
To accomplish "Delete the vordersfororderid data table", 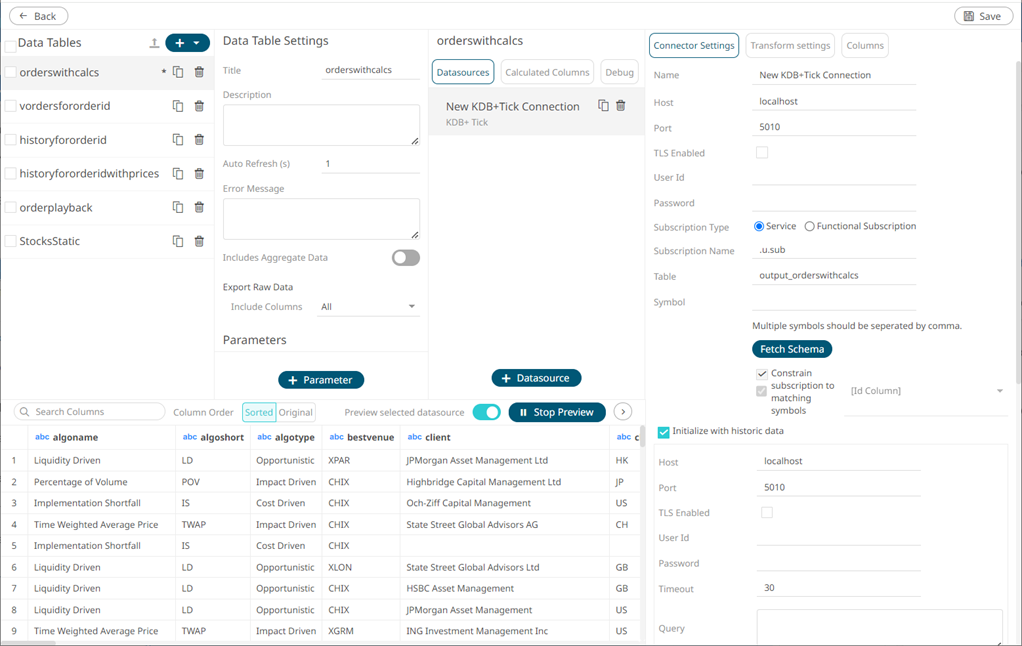I will [x=199, y=106].
